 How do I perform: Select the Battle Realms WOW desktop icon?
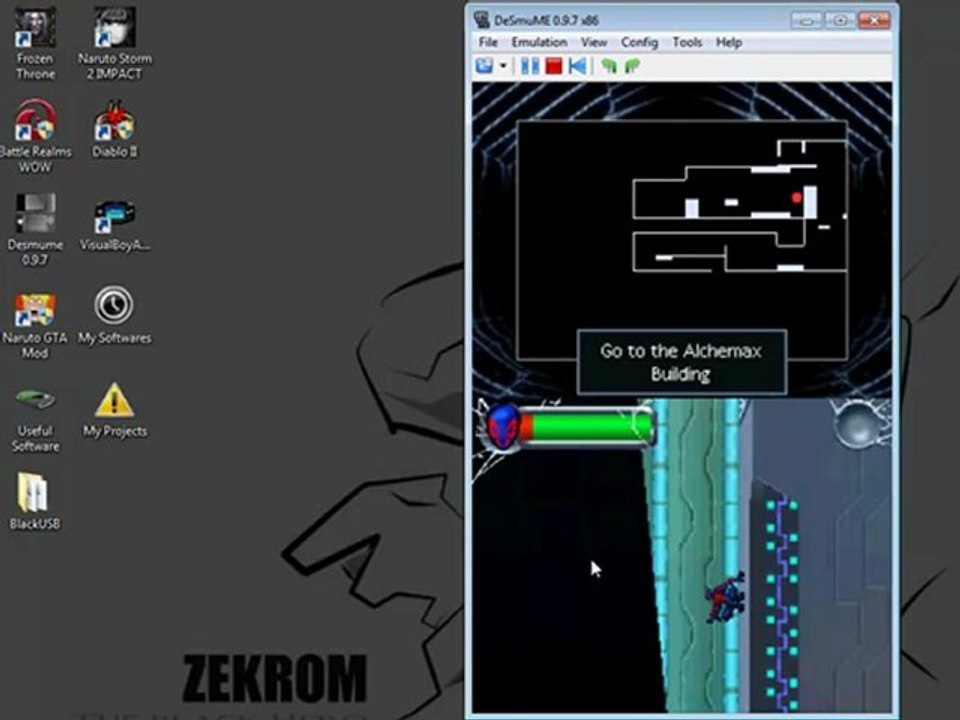(35, 137)
